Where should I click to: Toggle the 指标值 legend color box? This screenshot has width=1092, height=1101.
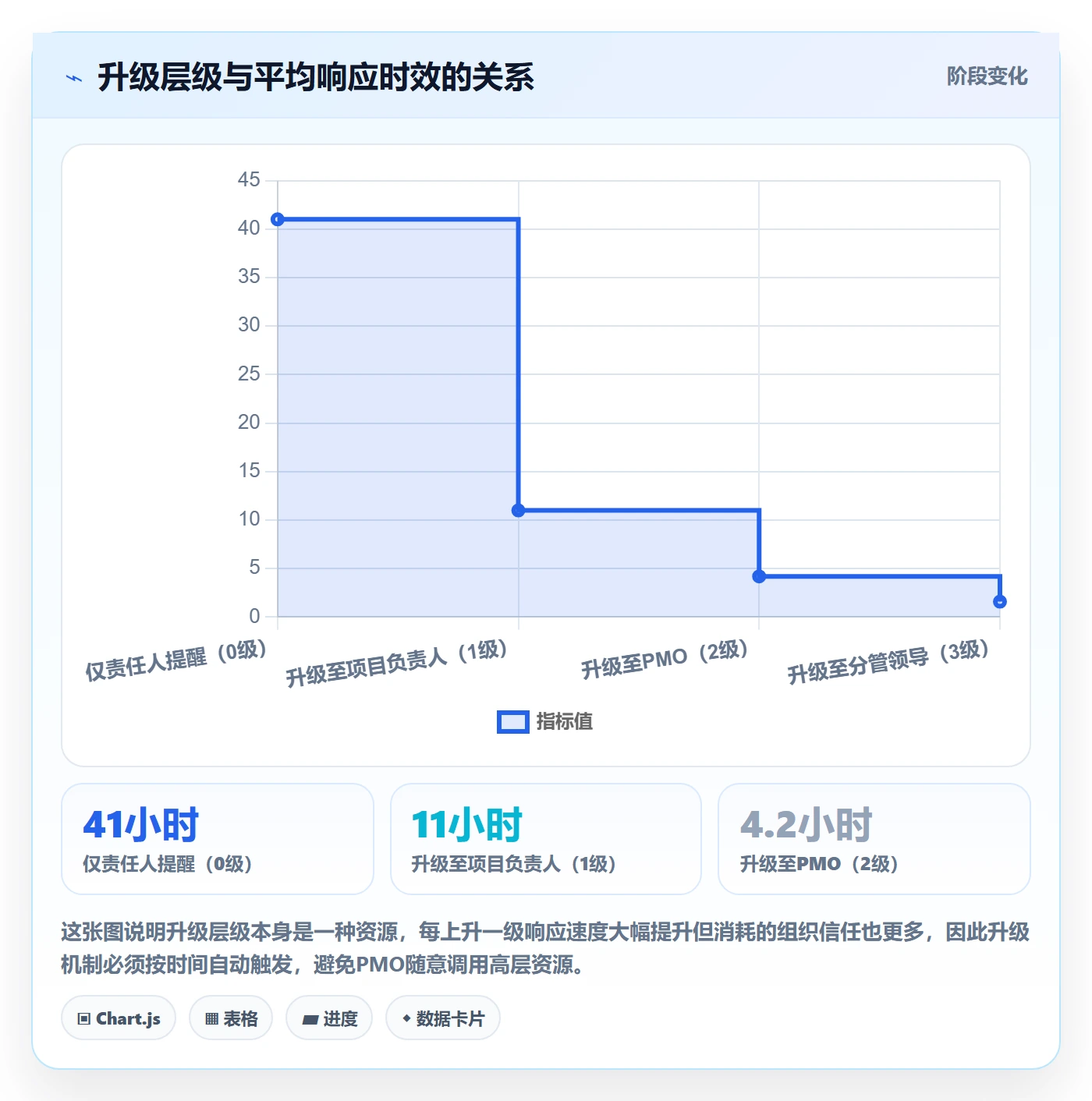click(513, 722)
